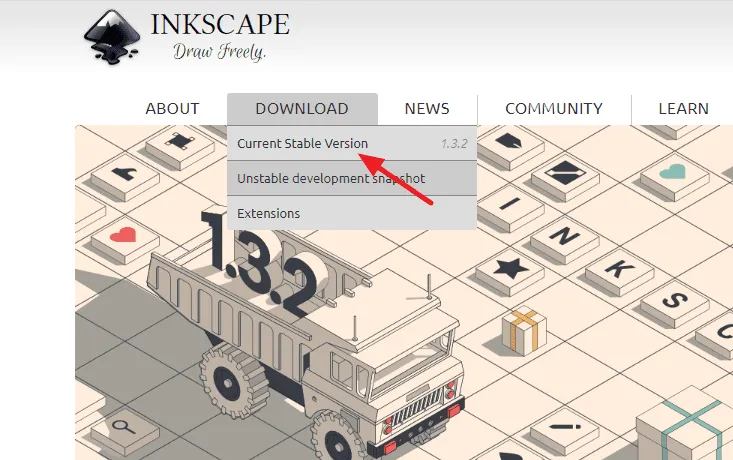Open the ABOUT menu
This screenshot has height=460, width=733.
[x=172, y=109]
